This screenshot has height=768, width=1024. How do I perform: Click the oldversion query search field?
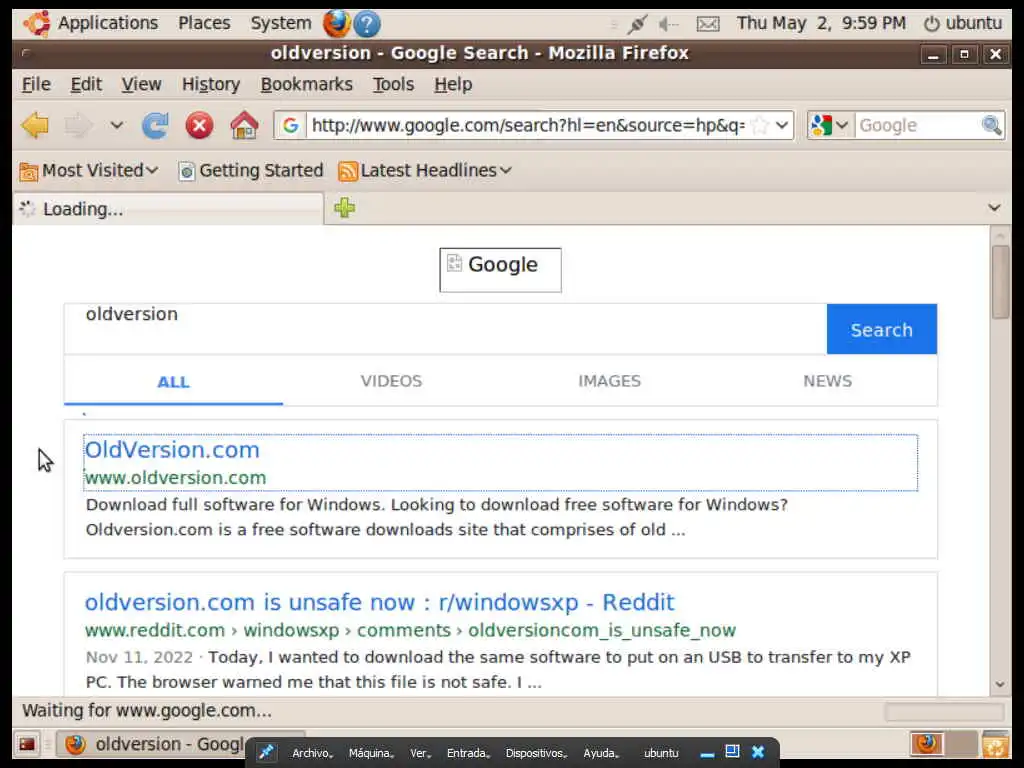tap(445, 328)
